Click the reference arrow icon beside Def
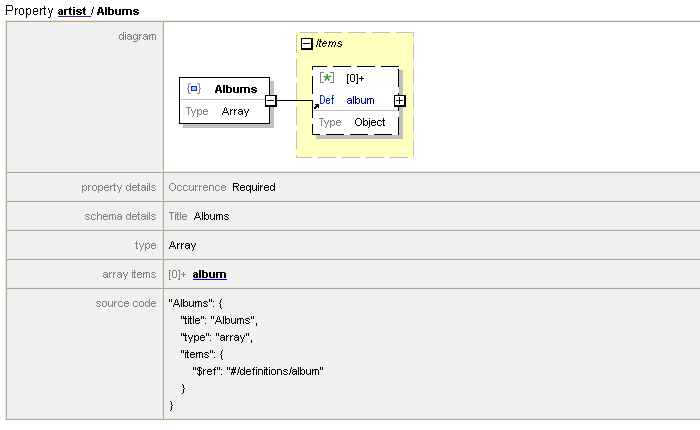The height and width of the screenshot is (430, 700). [x=316, y=103]
